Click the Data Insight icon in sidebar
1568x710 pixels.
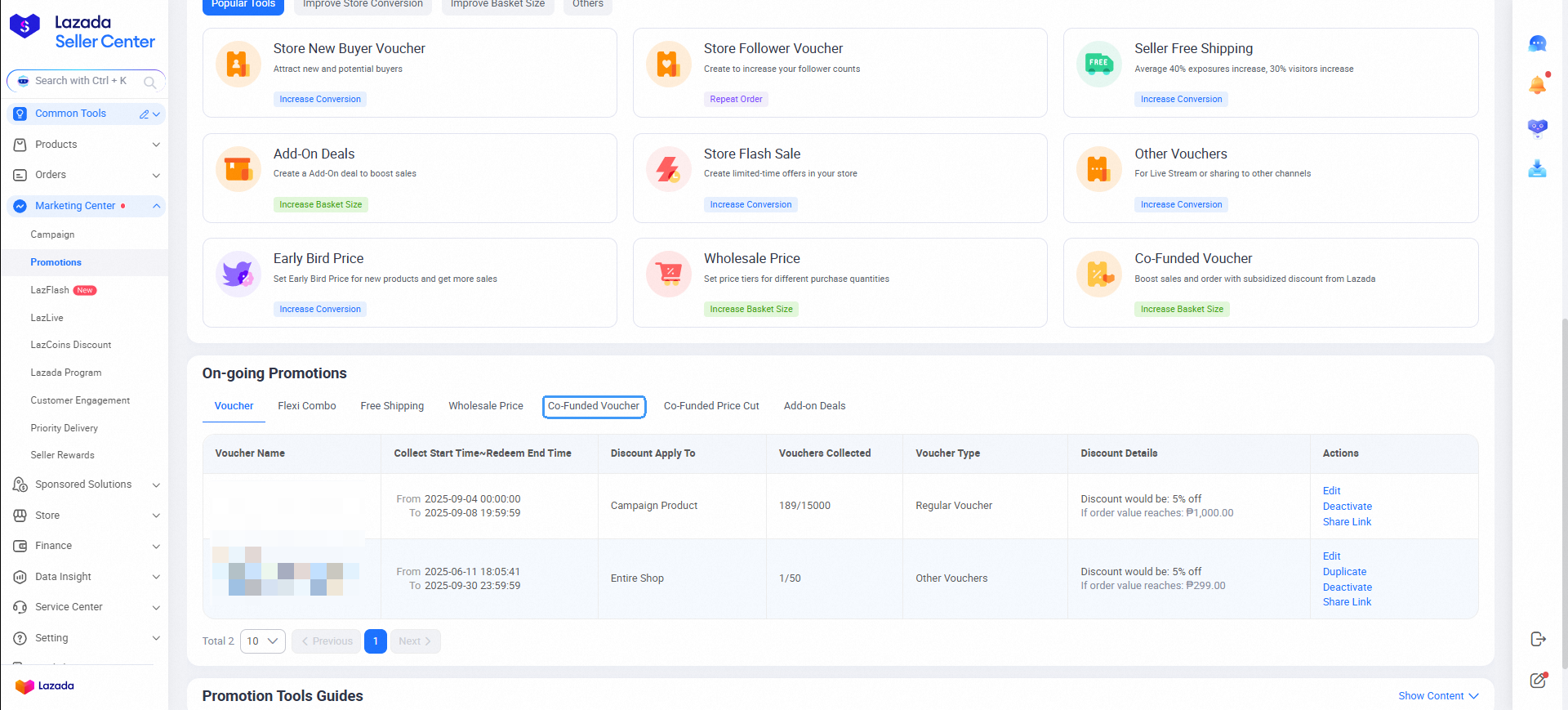point(20,577)
